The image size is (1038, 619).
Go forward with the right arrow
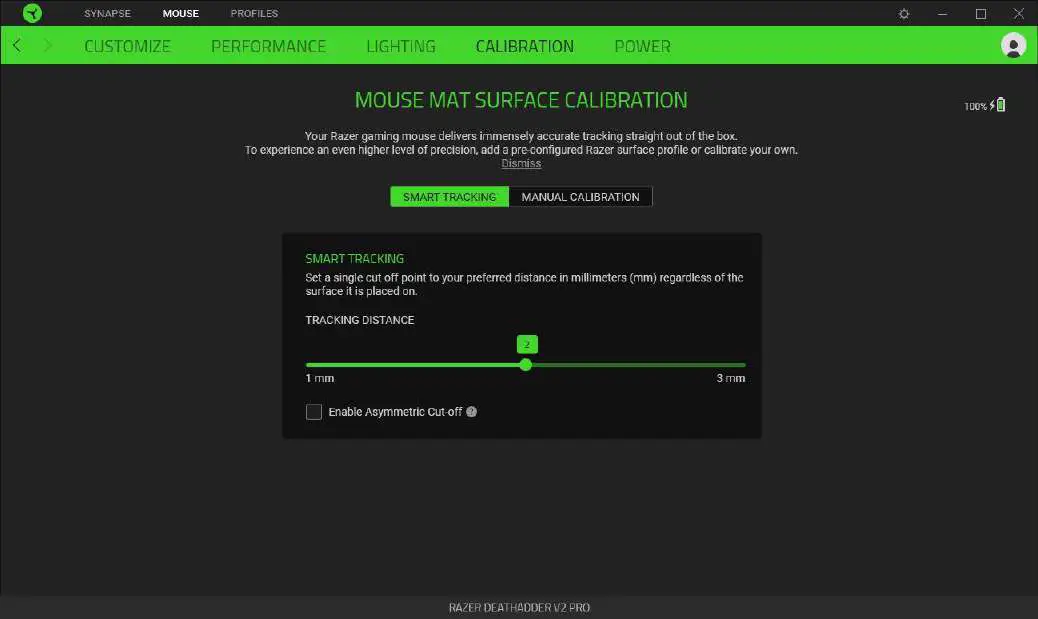point(47,46)
